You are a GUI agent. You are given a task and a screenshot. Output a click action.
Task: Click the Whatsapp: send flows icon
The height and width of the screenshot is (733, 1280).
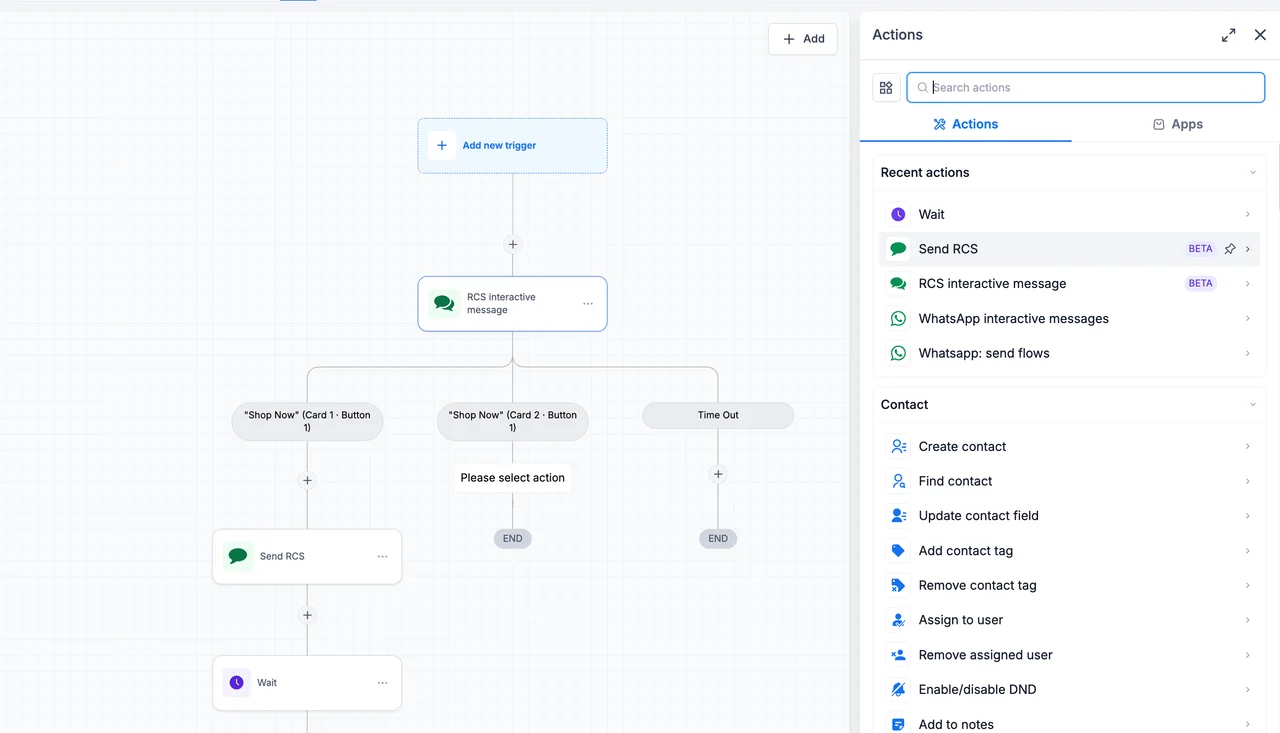click(898, 353)
